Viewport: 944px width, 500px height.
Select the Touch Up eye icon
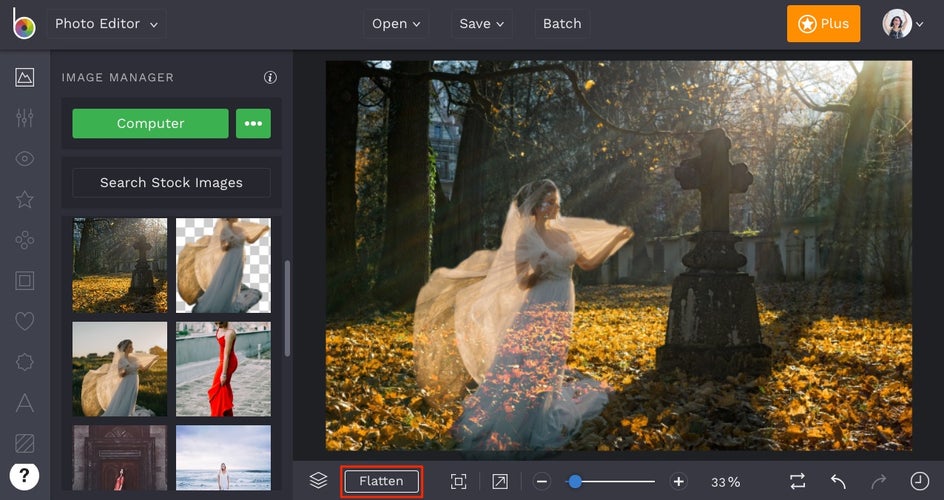pos(25,159)
